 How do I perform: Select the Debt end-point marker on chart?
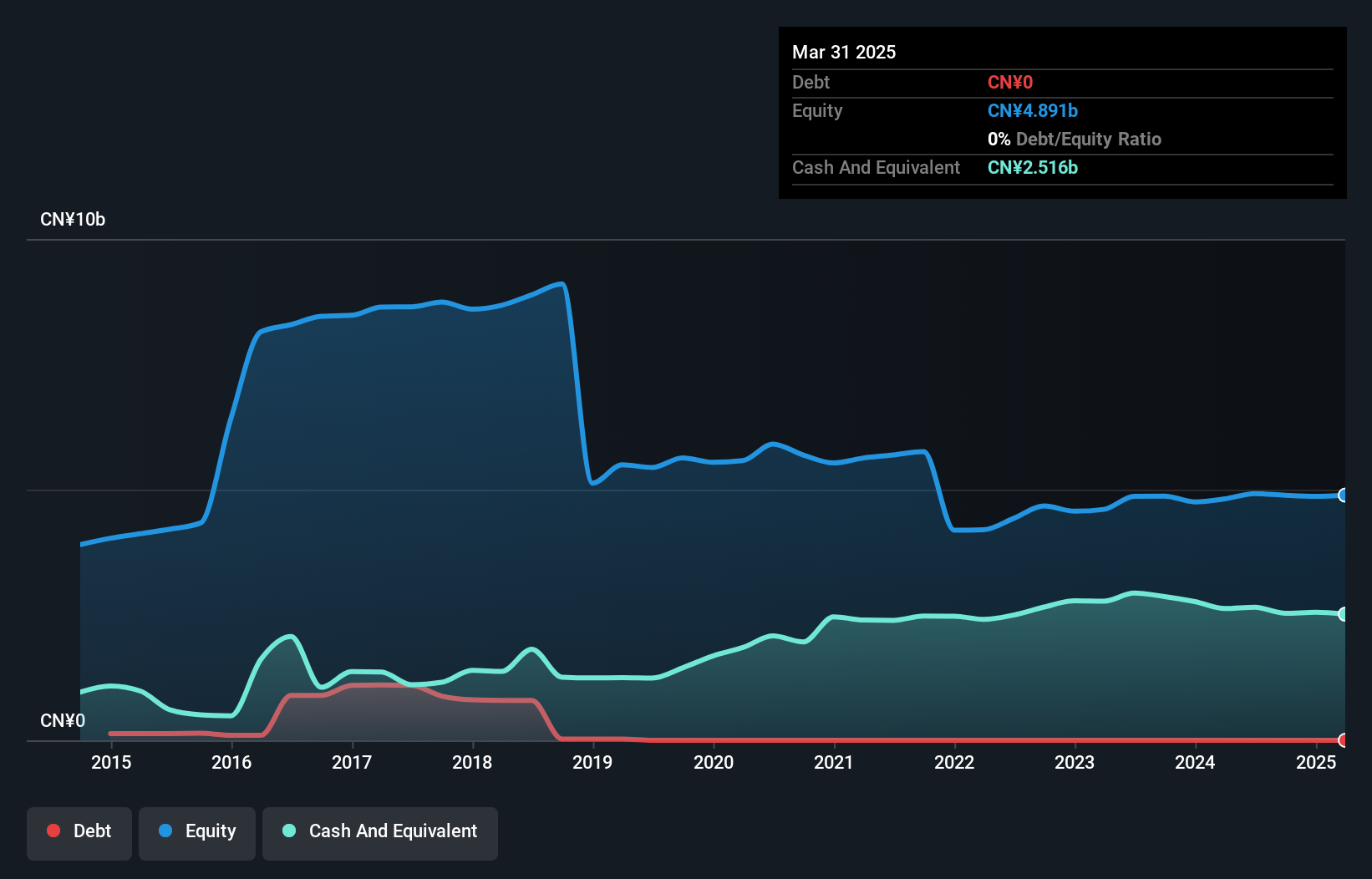1344,740
